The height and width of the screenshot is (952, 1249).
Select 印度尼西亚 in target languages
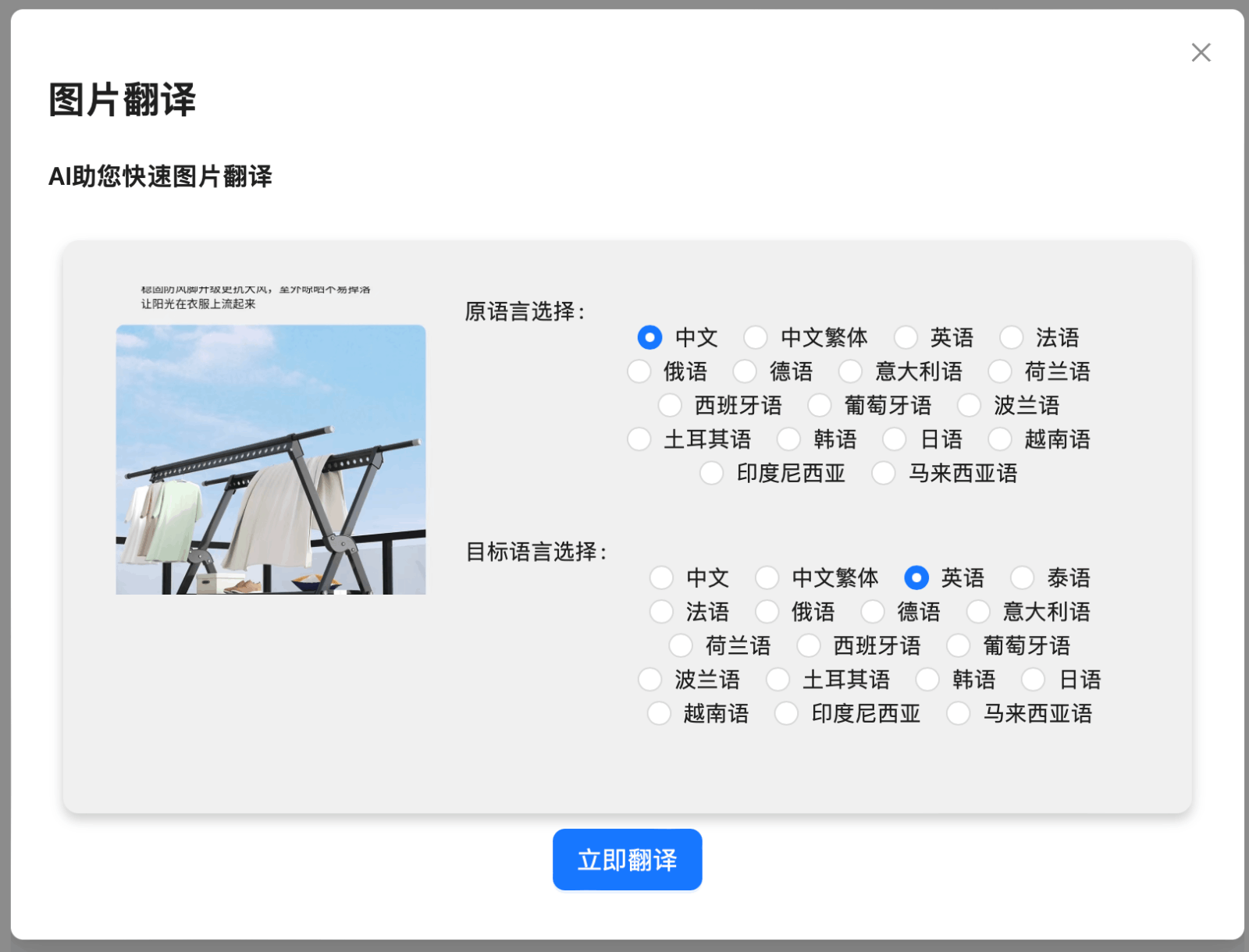coord(785,713)
